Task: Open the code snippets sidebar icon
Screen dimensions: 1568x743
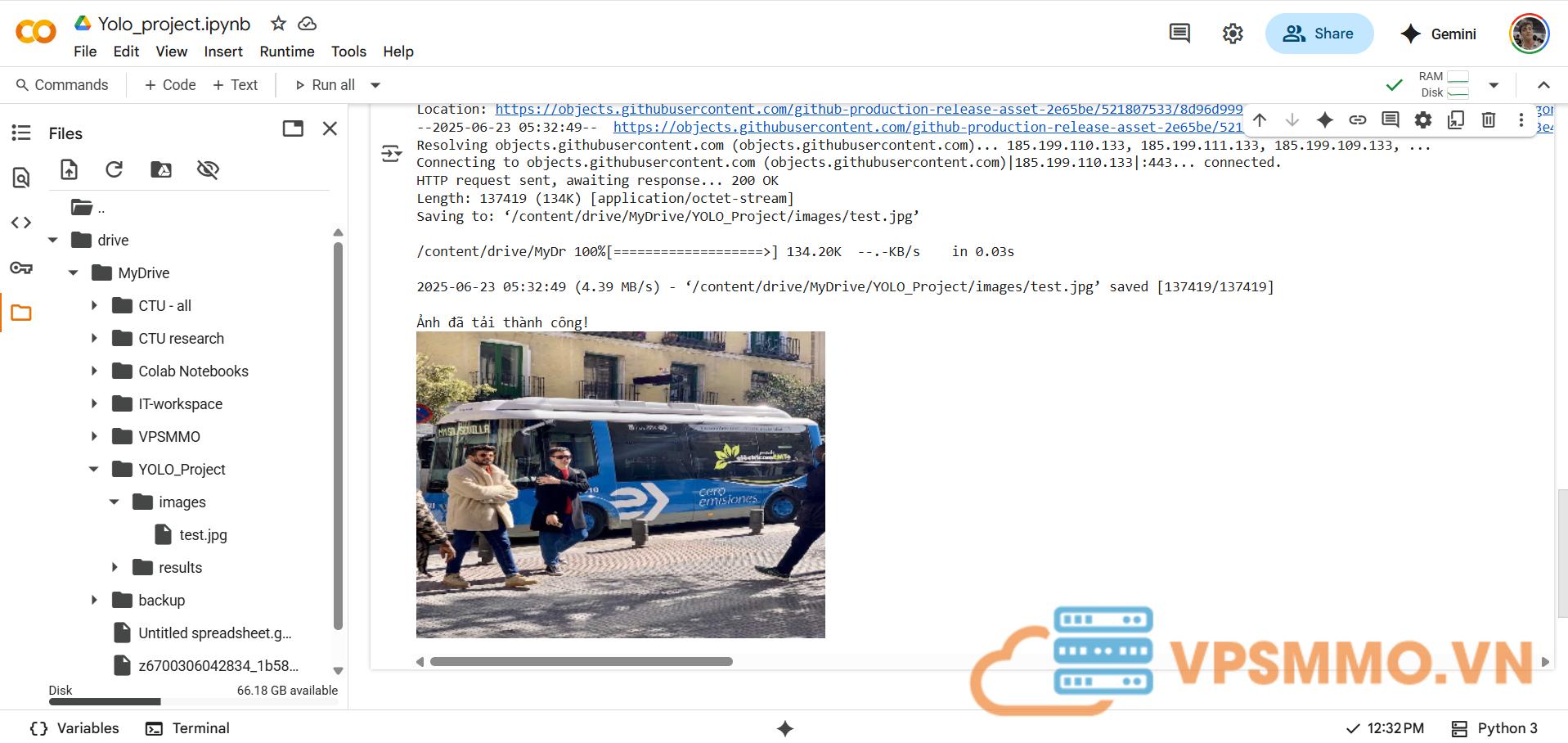Action: (21, 223)
